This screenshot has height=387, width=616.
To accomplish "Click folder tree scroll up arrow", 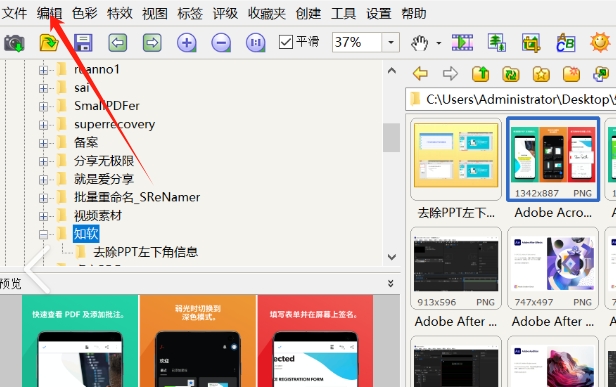I will 392,71.
